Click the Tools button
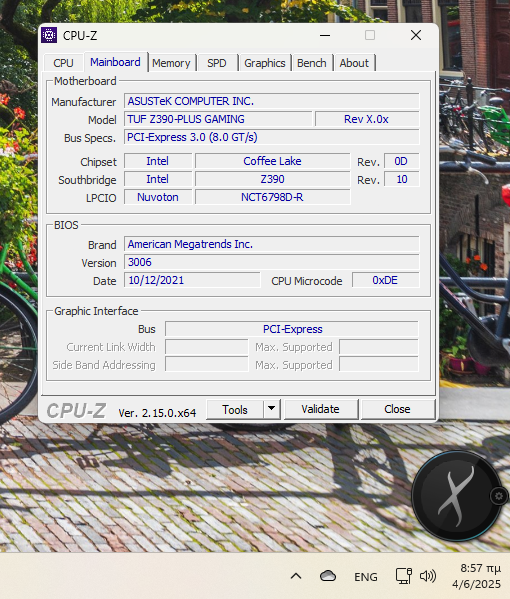This screenshot has height=599, width=510. (x=235, y=410)
